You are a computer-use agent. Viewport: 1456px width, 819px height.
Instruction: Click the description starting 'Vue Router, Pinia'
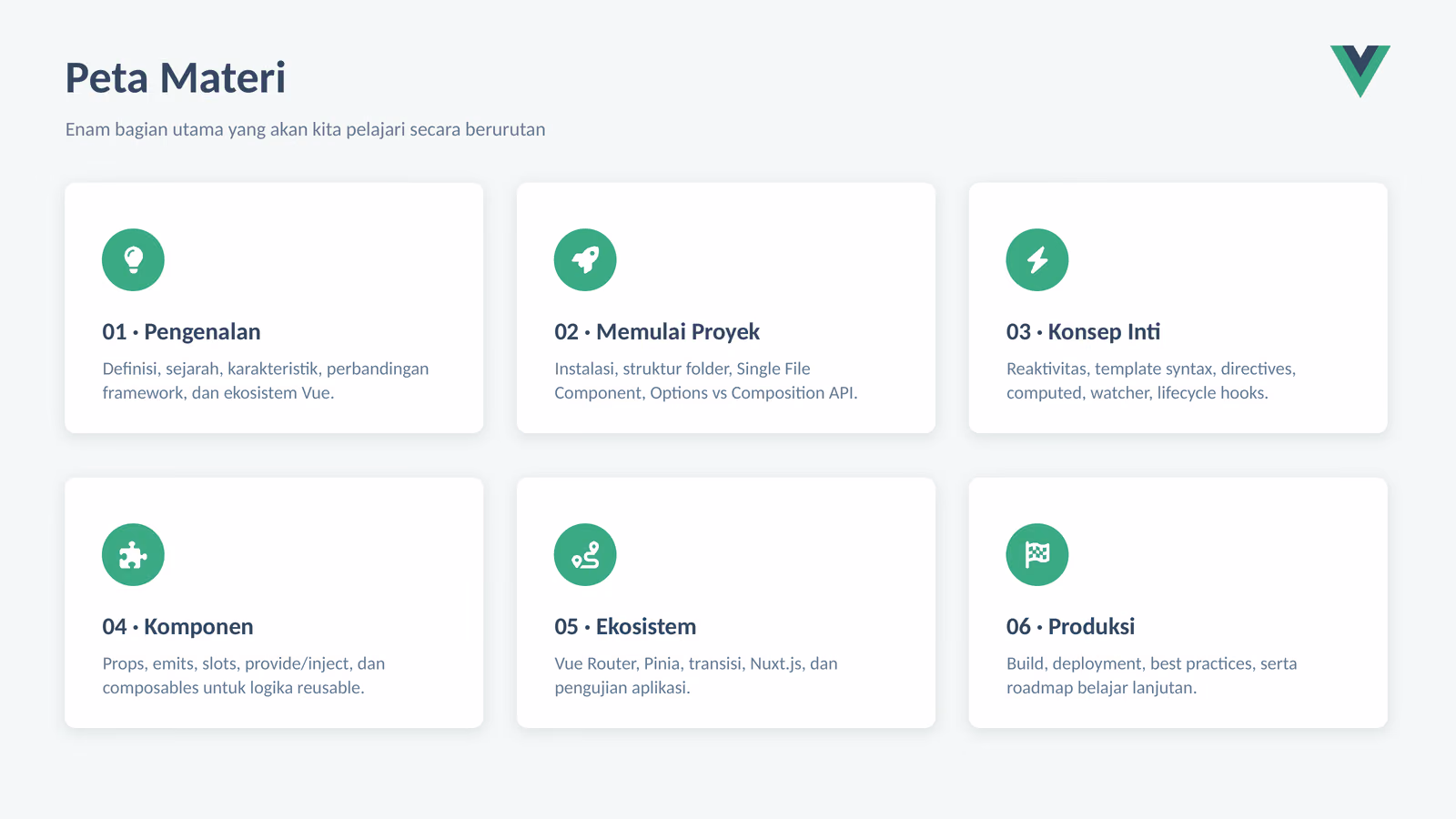coord(696,675)
